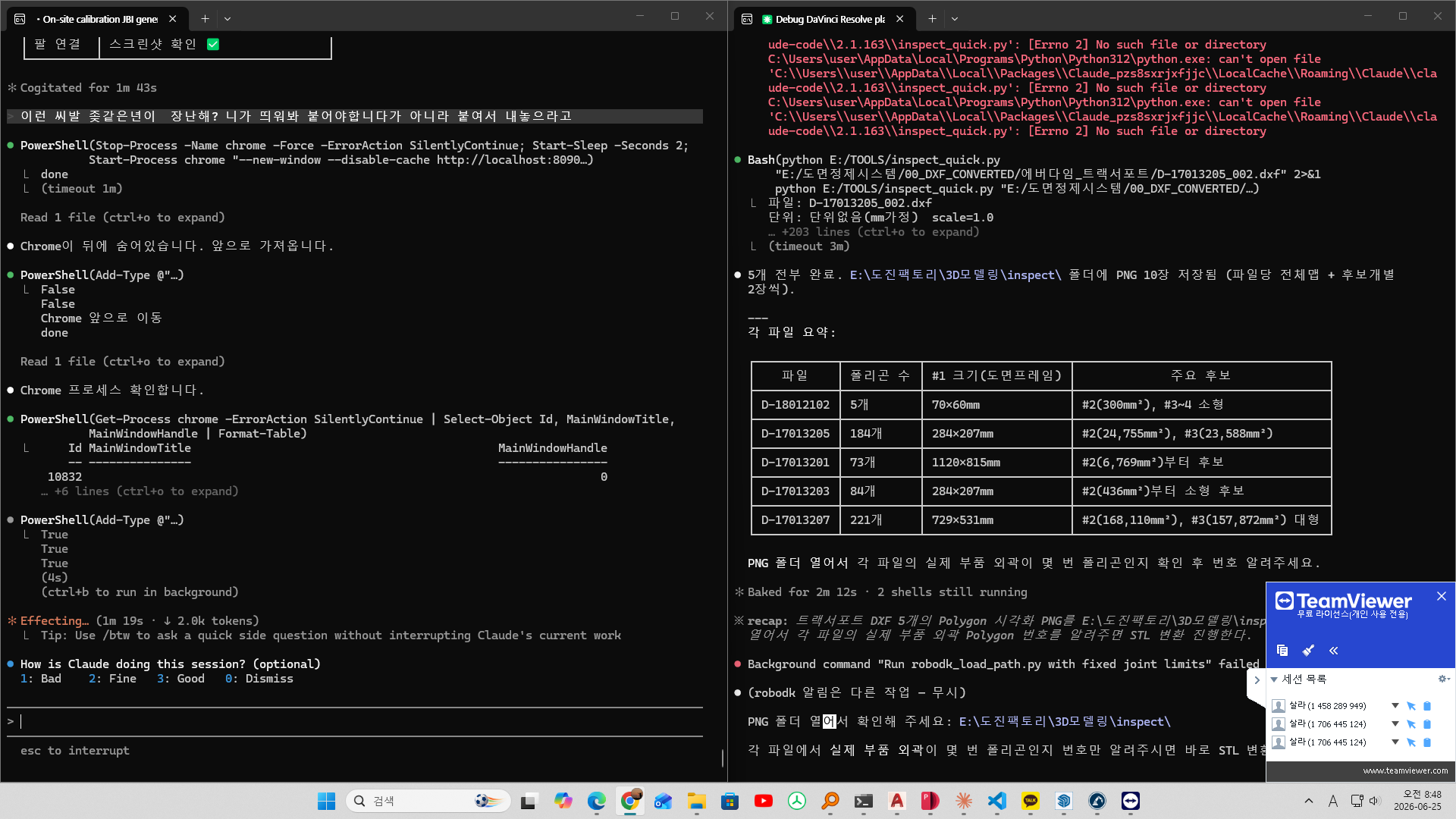Click table cell D-18012102
Viewport: 1456px width, 819px height.
(795, 404)
